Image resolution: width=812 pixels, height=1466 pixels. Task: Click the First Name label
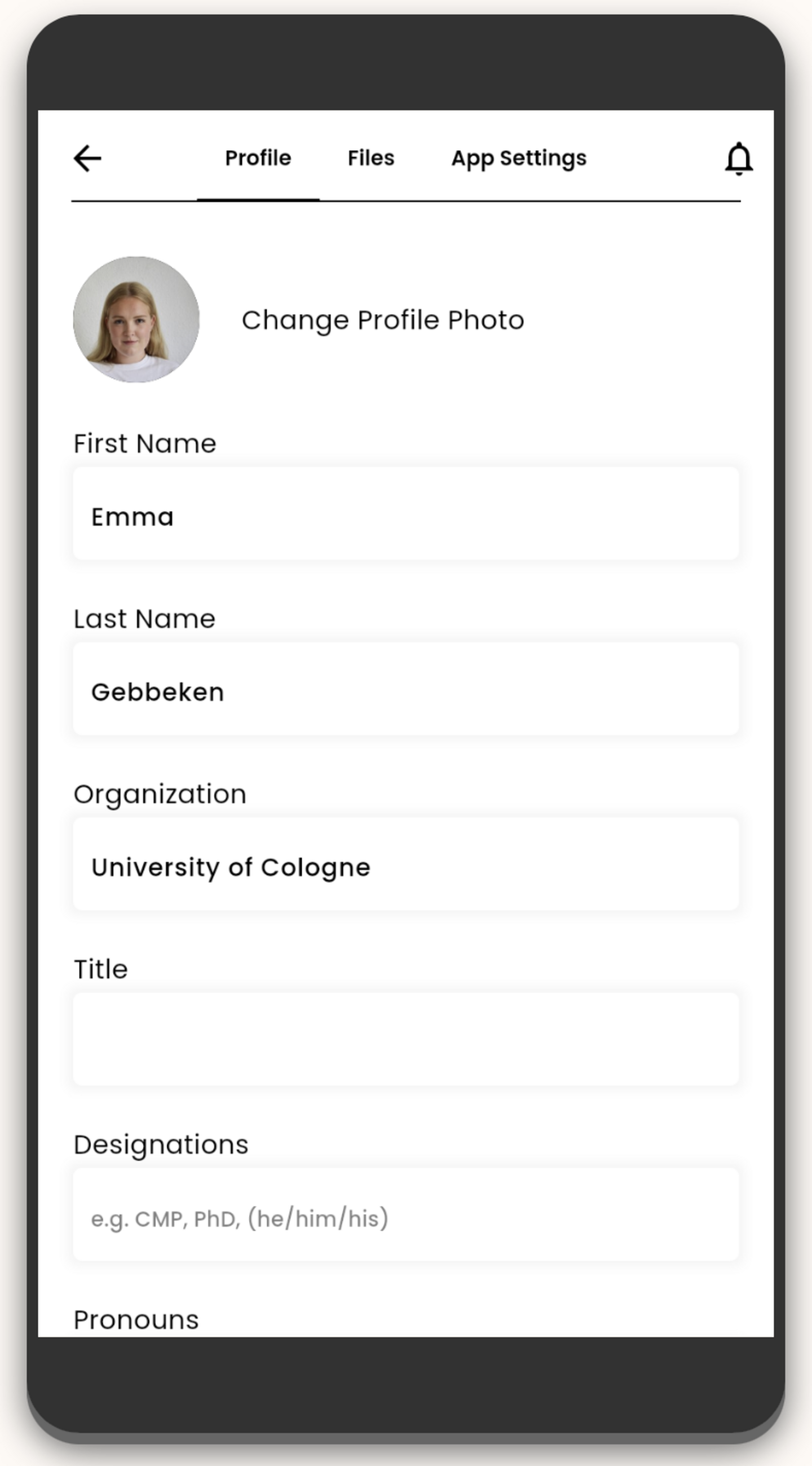pos(145,443)
